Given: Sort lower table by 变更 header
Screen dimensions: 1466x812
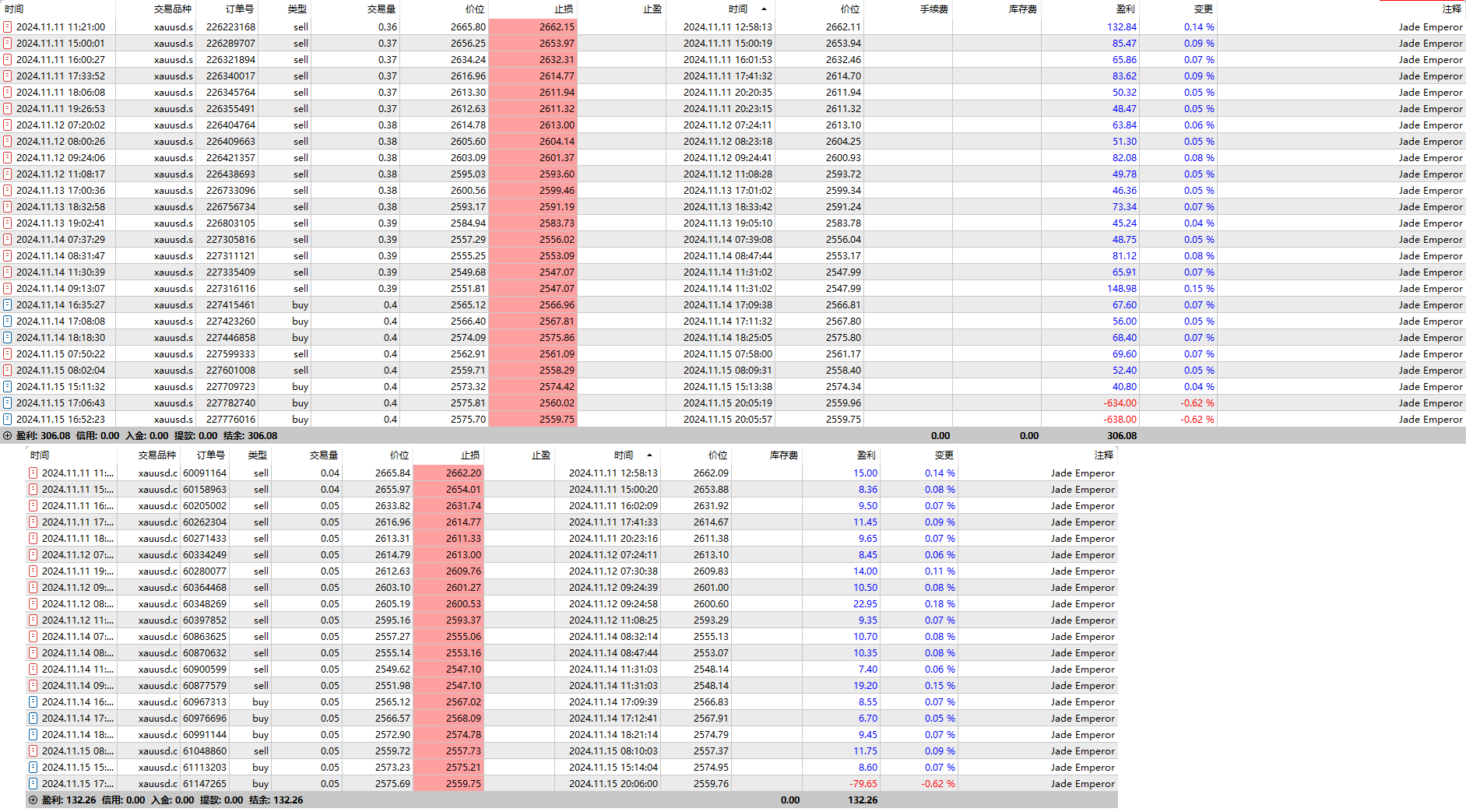Looking at the screenshot, I should (944, 455).
